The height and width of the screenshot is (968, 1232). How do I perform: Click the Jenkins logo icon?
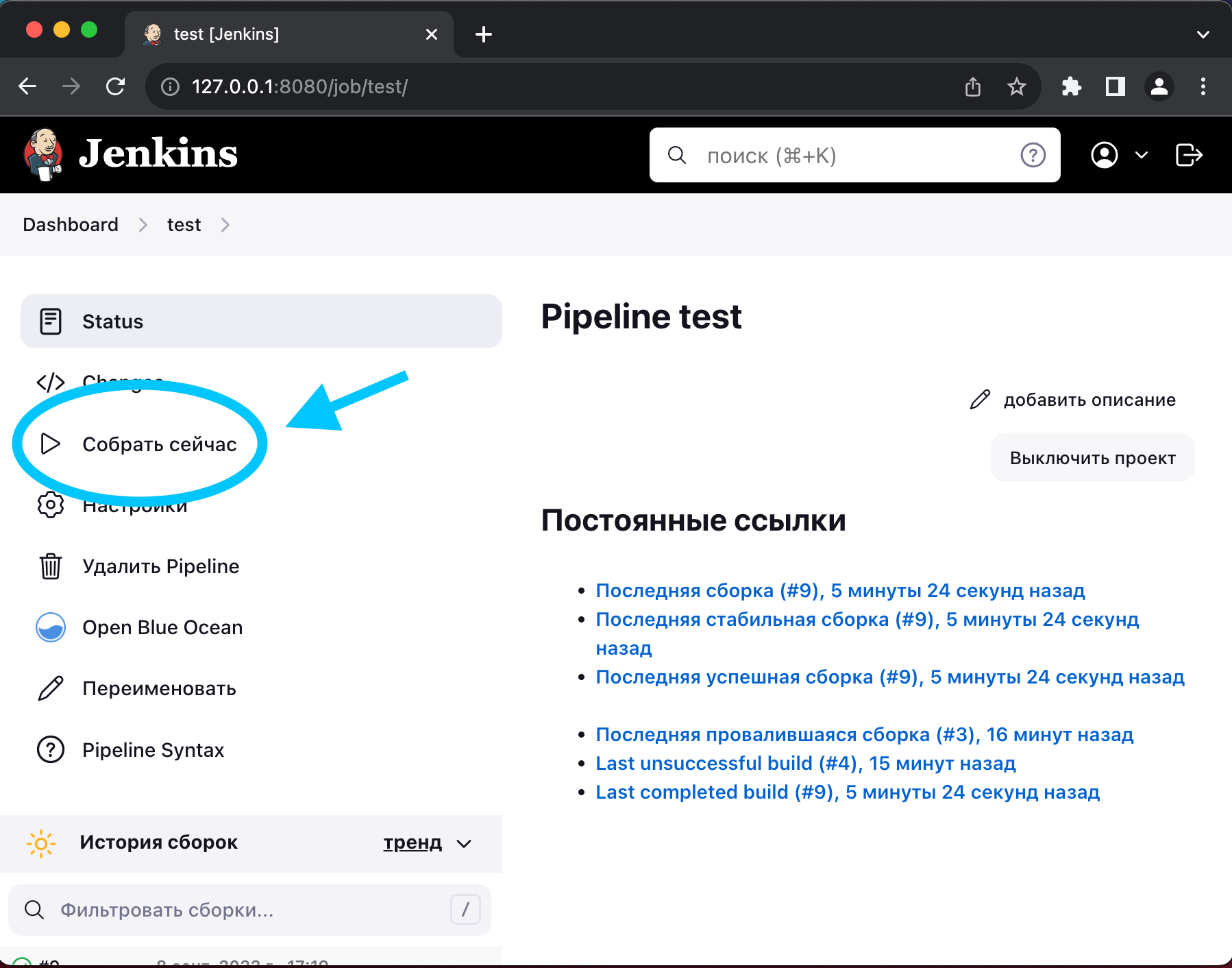(44, 154)
